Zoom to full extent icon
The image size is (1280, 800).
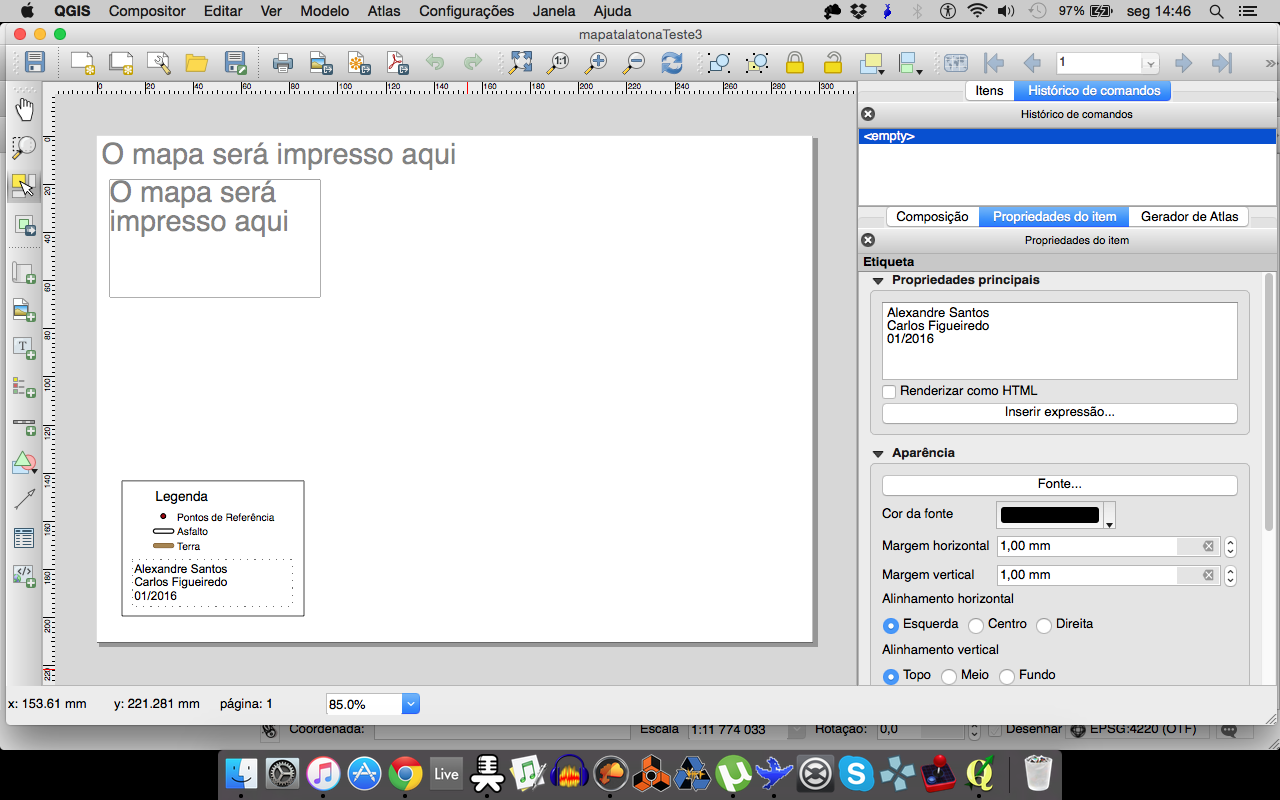click(x=521, y=63)
